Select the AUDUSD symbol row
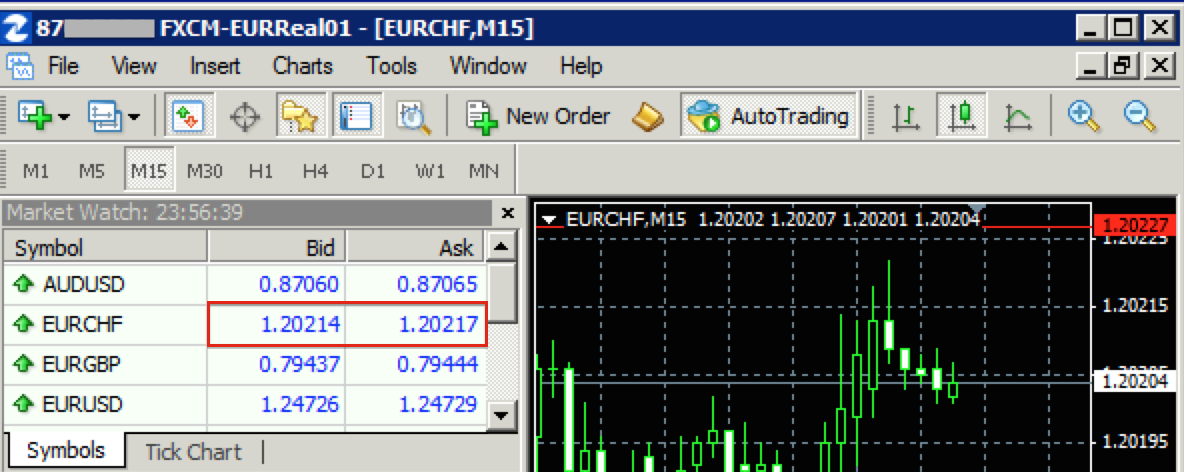 (244, 285)
